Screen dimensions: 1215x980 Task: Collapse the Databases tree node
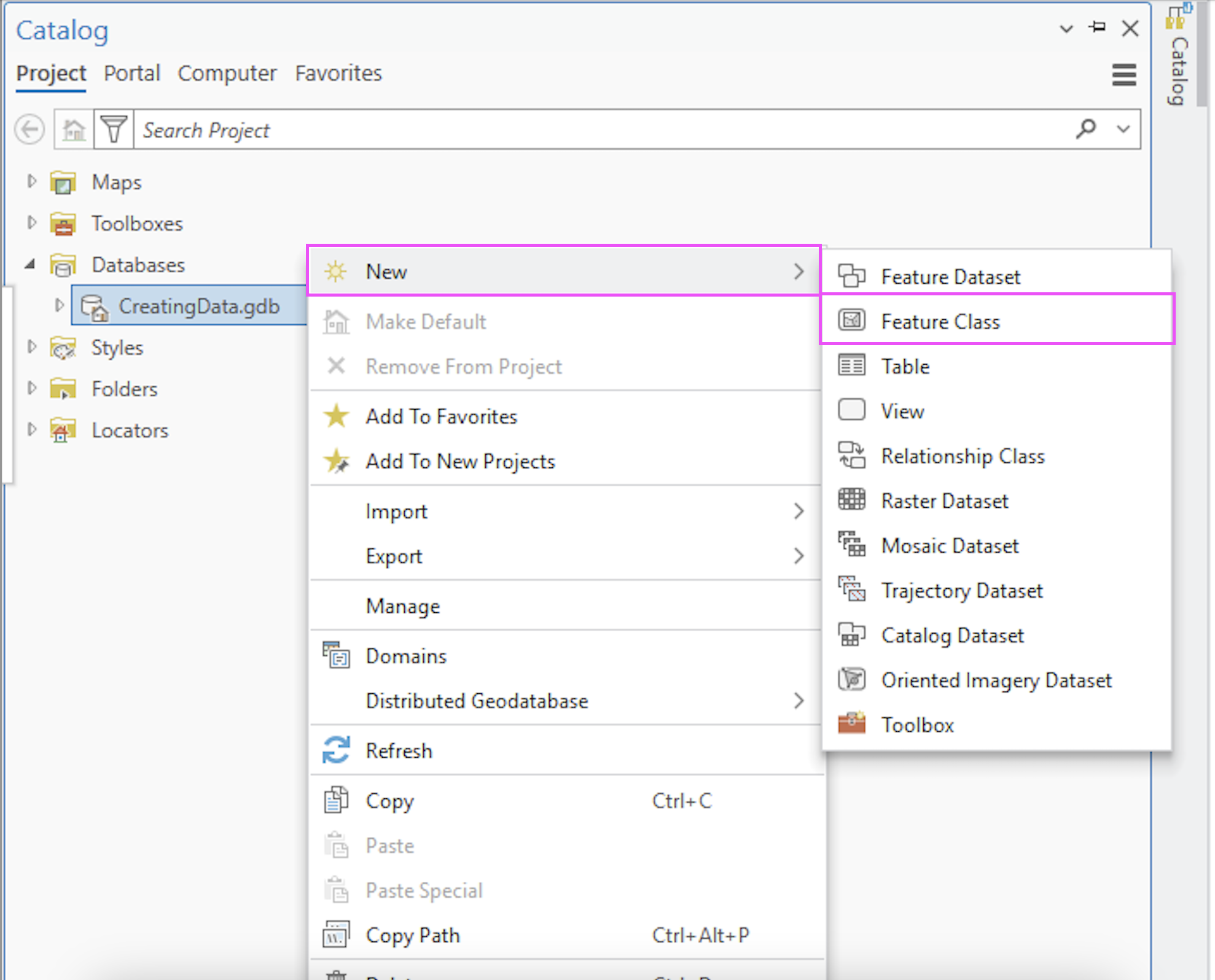pos(29,264)
